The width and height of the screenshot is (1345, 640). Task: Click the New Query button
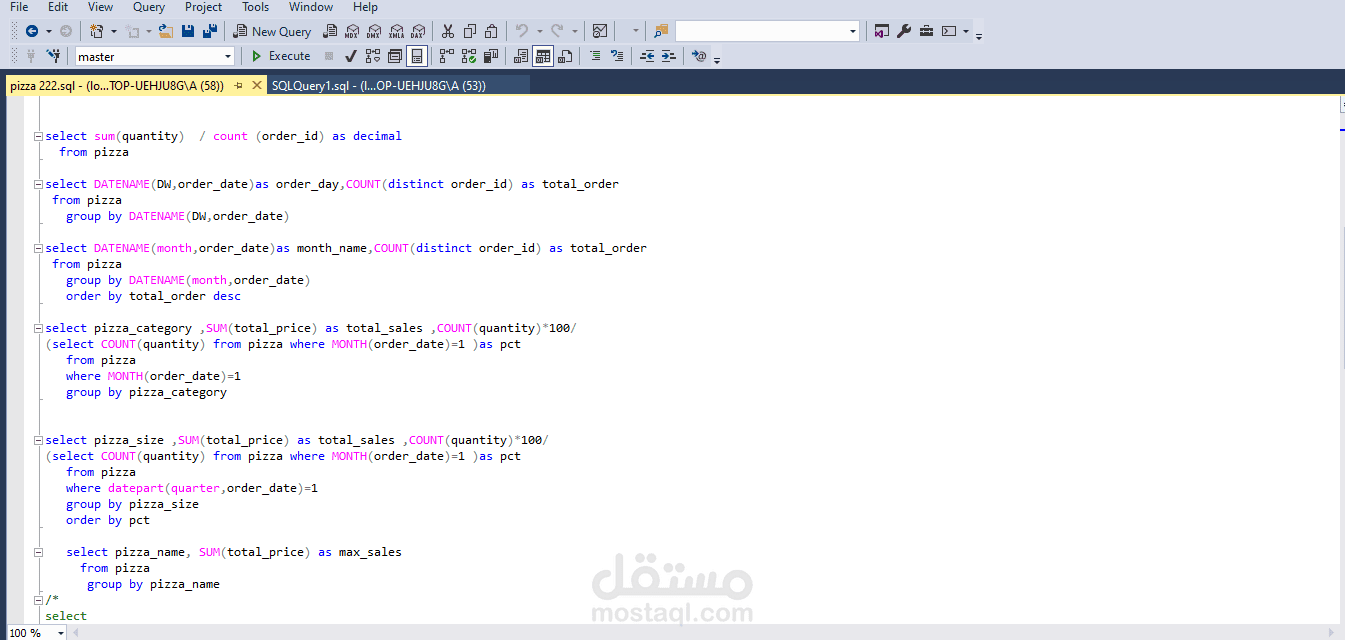(272, 31)
